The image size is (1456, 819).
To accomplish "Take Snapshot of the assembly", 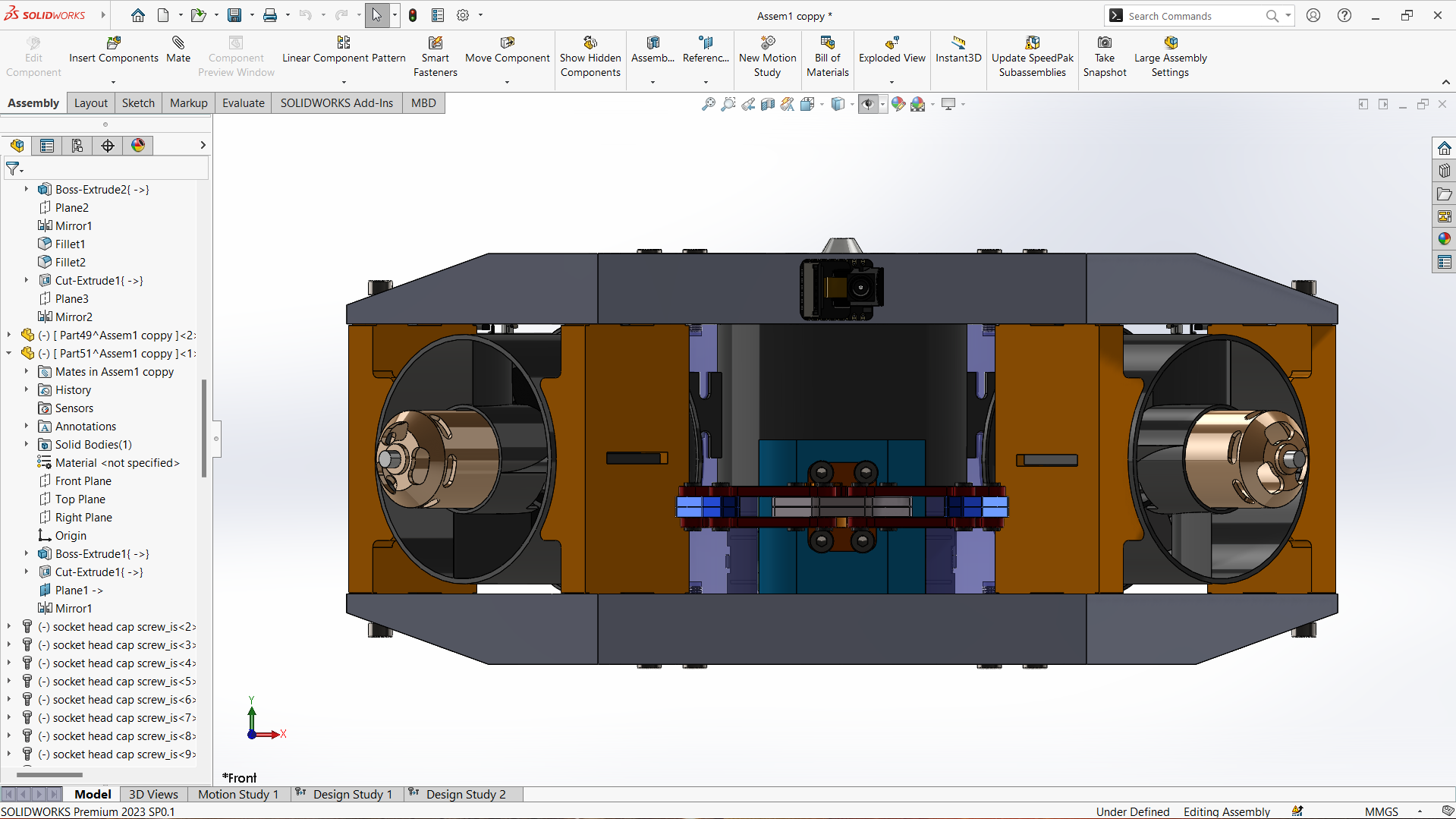I will point(1104,43).
